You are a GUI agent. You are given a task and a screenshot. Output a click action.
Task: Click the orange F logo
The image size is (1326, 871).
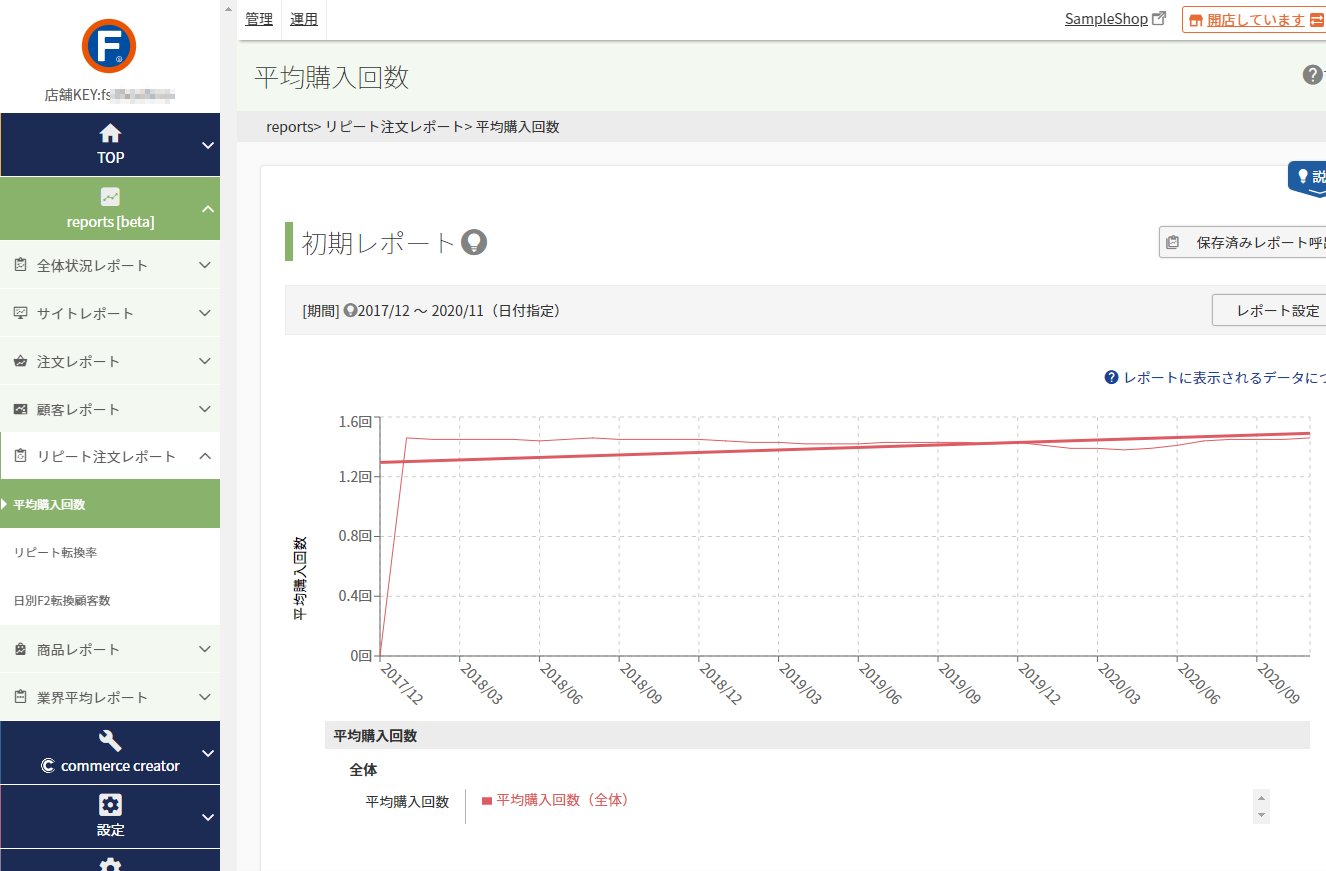tap(109, 46)
